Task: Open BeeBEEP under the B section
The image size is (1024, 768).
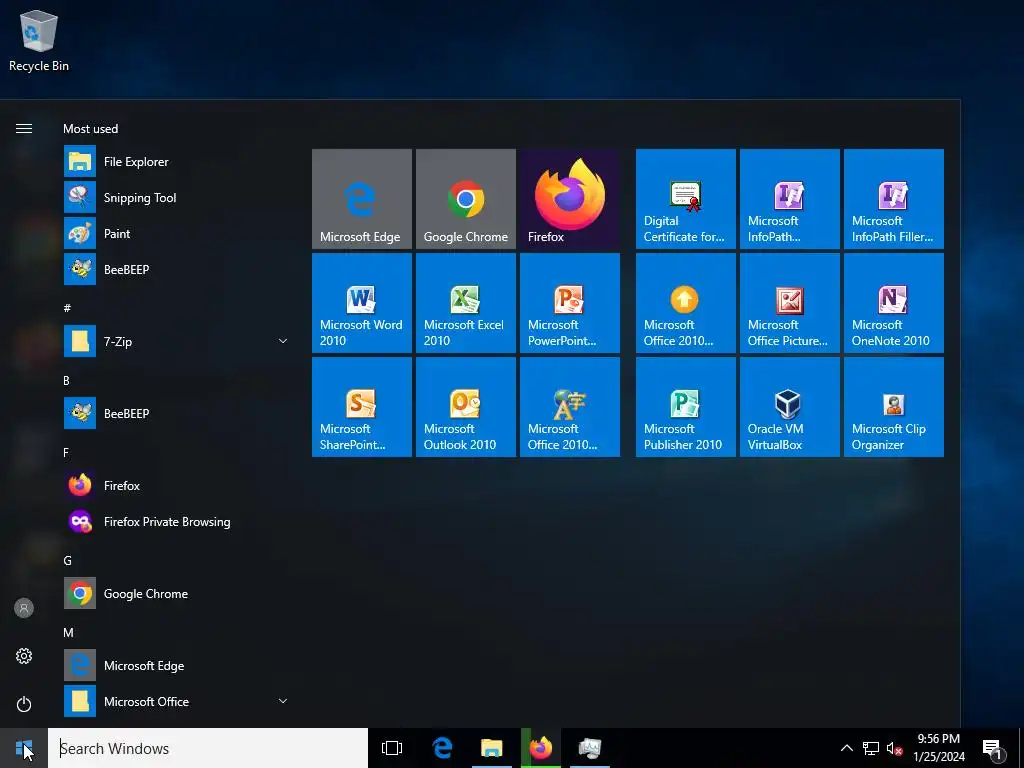Action: point(176,413)
